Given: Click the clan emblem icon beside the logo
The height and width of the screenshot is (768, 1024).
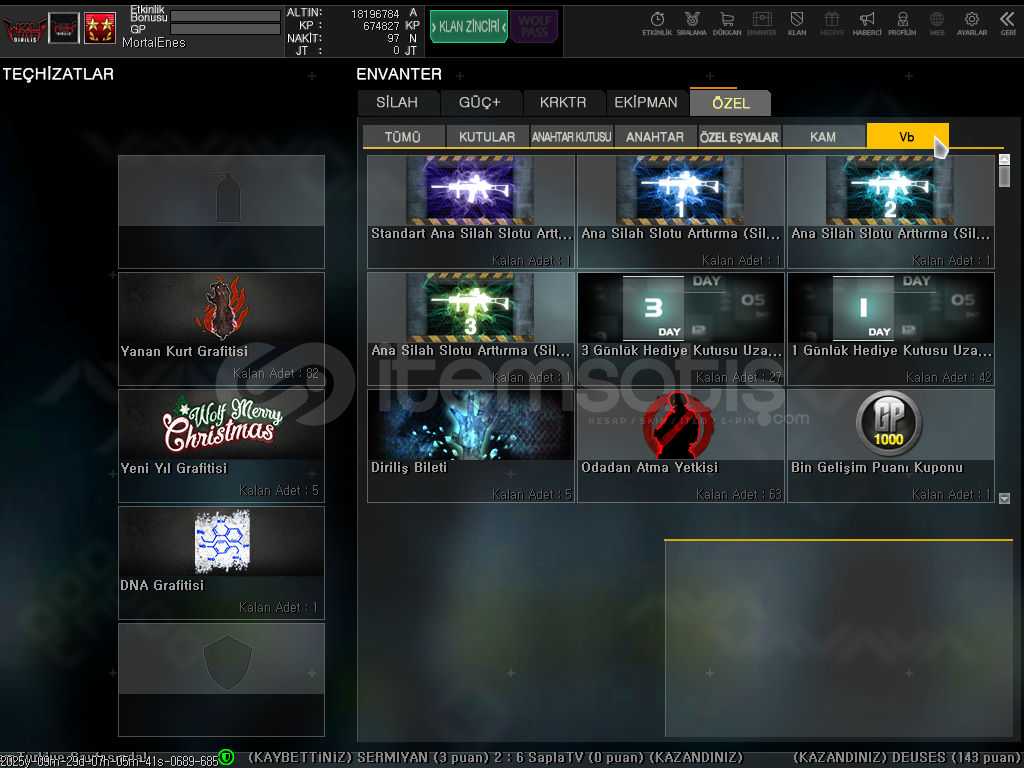Looking at the screenshot, I should point(64,28).
